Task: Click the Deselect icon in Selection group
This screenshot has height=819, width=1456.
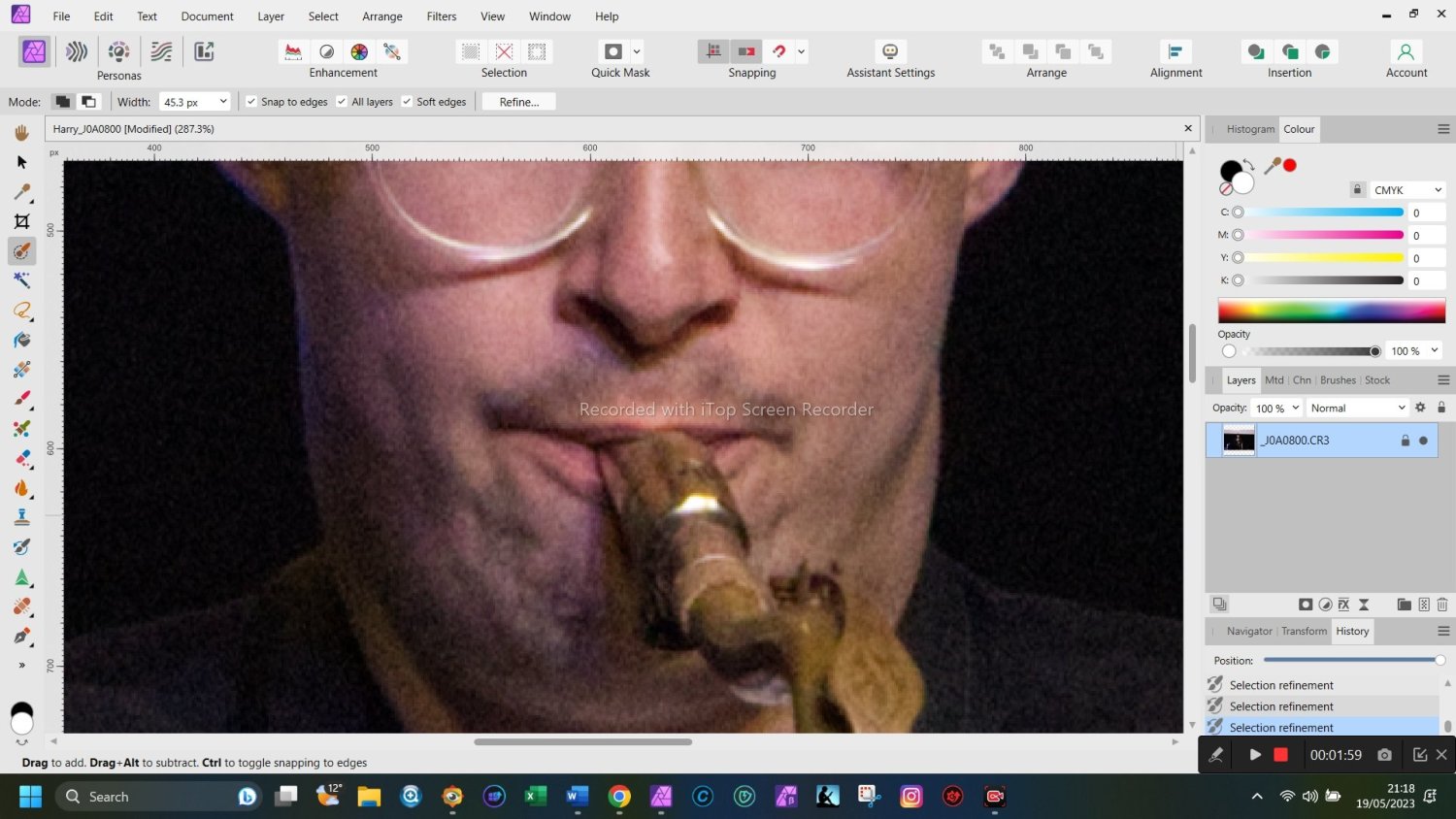Action: pos(504,51)
